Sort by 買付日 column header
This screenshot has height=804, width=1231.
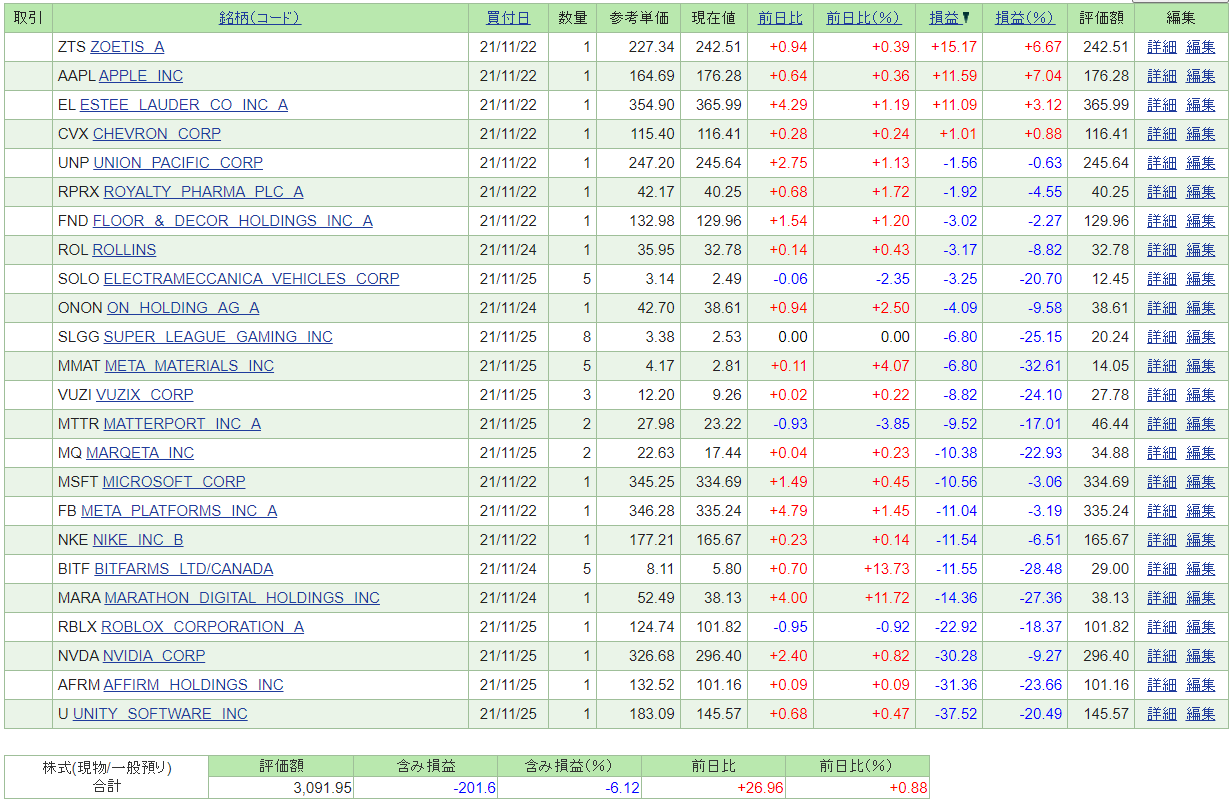coord(508,18)
